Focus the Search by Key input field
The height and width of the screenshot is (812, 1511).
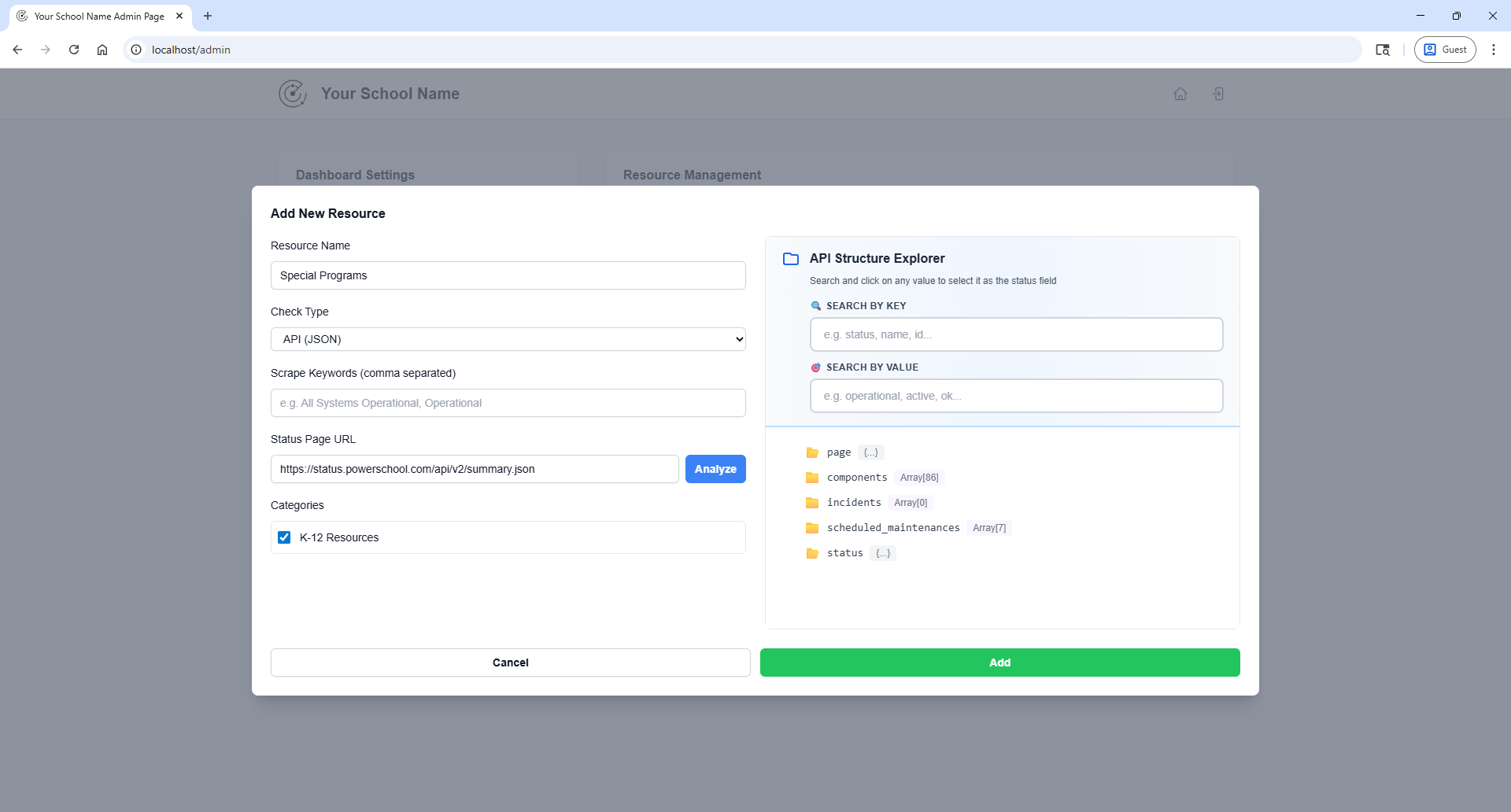coord(1016,334)
